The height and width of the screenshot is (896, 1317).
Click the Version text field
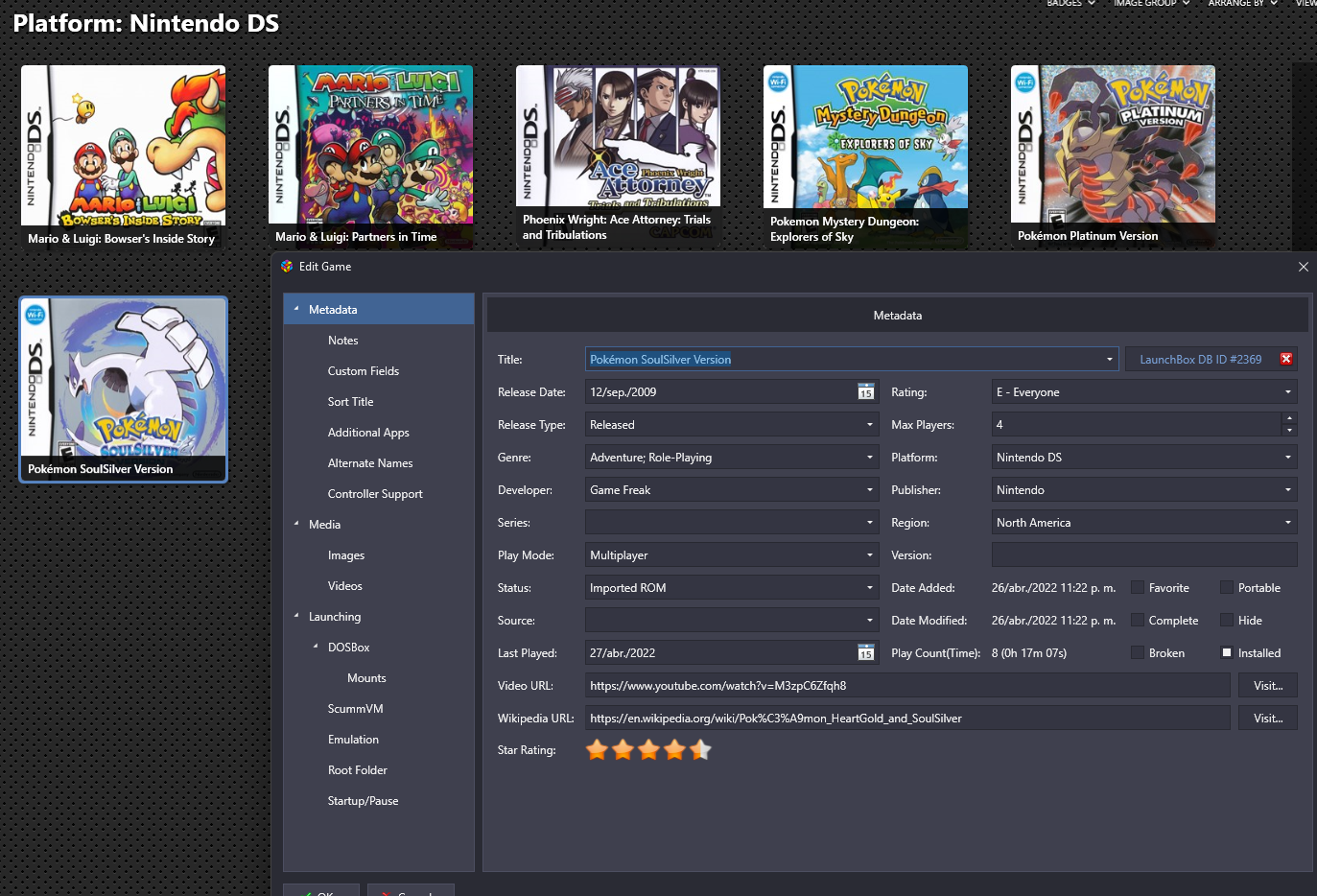(1143, 555)
